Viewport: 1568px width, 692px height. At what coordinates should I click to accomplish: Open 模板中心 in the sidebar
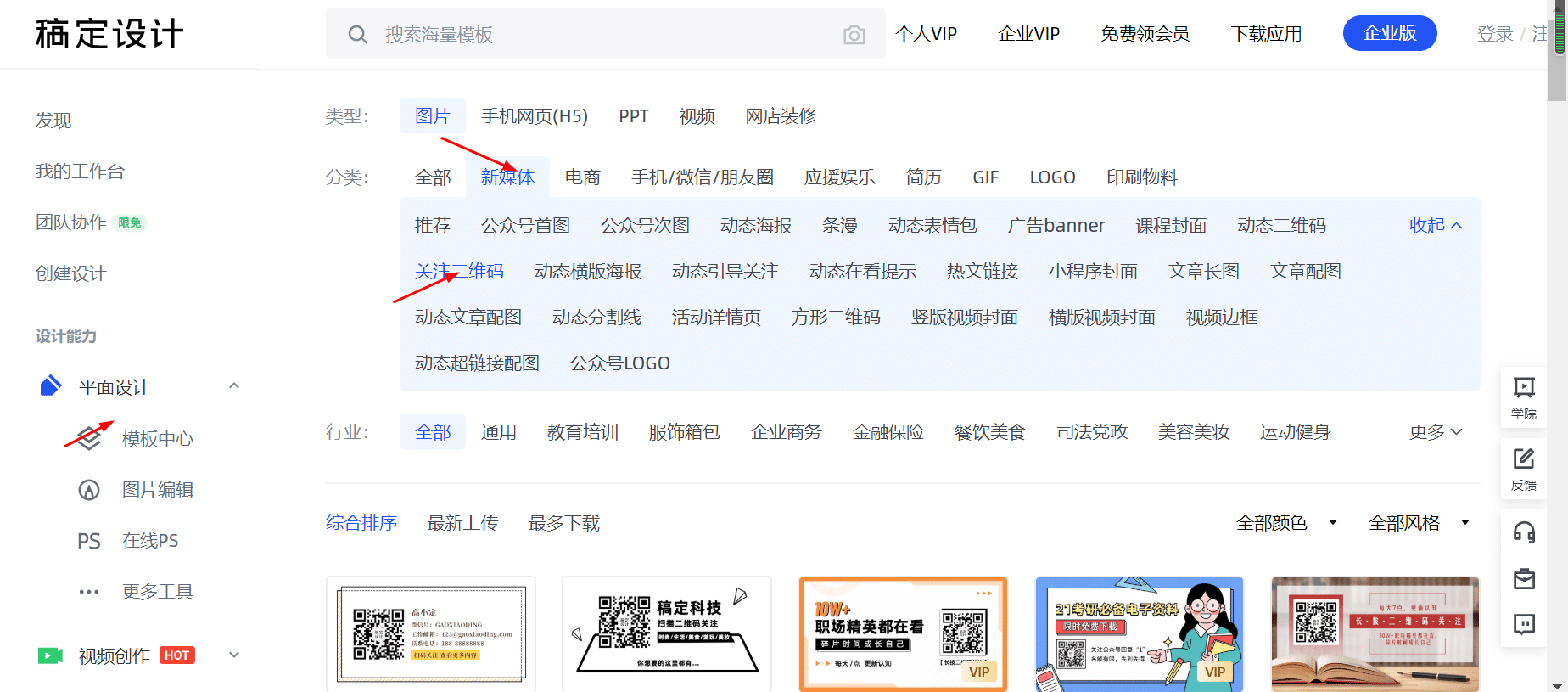click(x=158, y=439)
